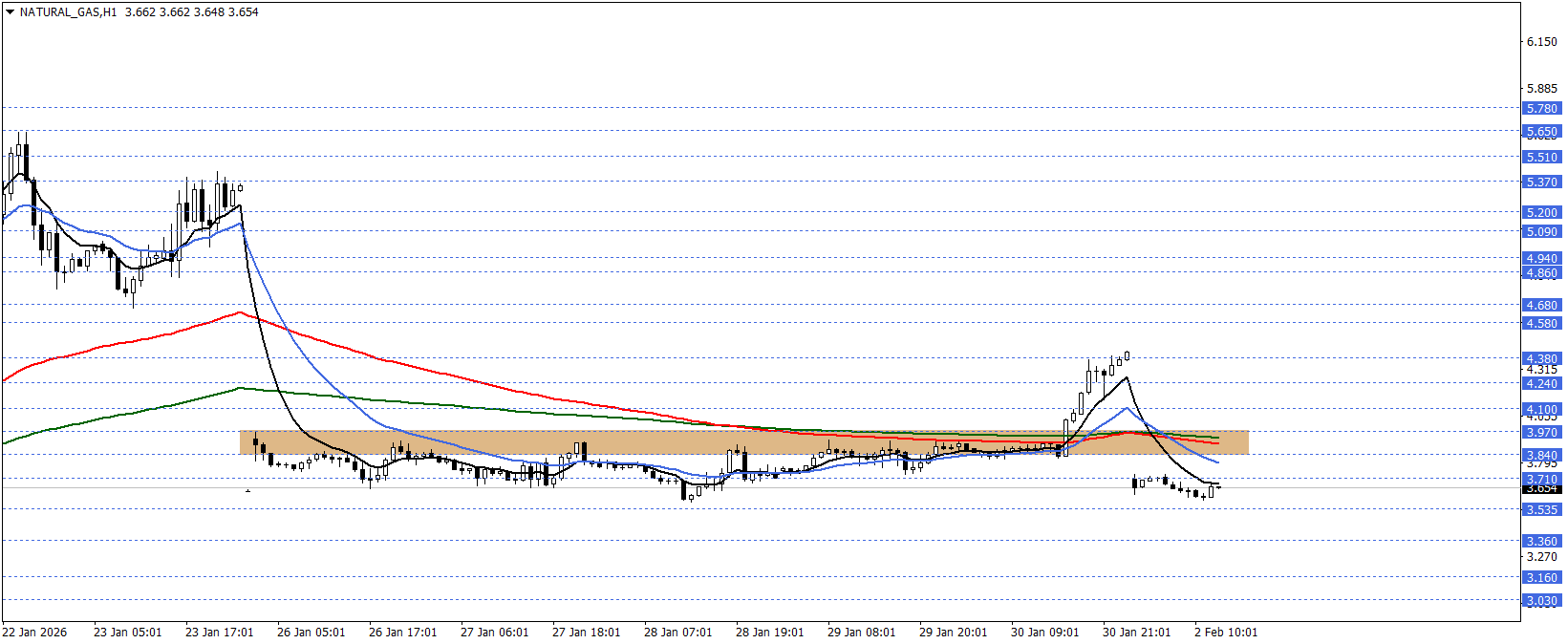This screenshot has width=1568, height=644.
Task: Select the 28 Jan 07:01 time marker
Action: [677, 633]
